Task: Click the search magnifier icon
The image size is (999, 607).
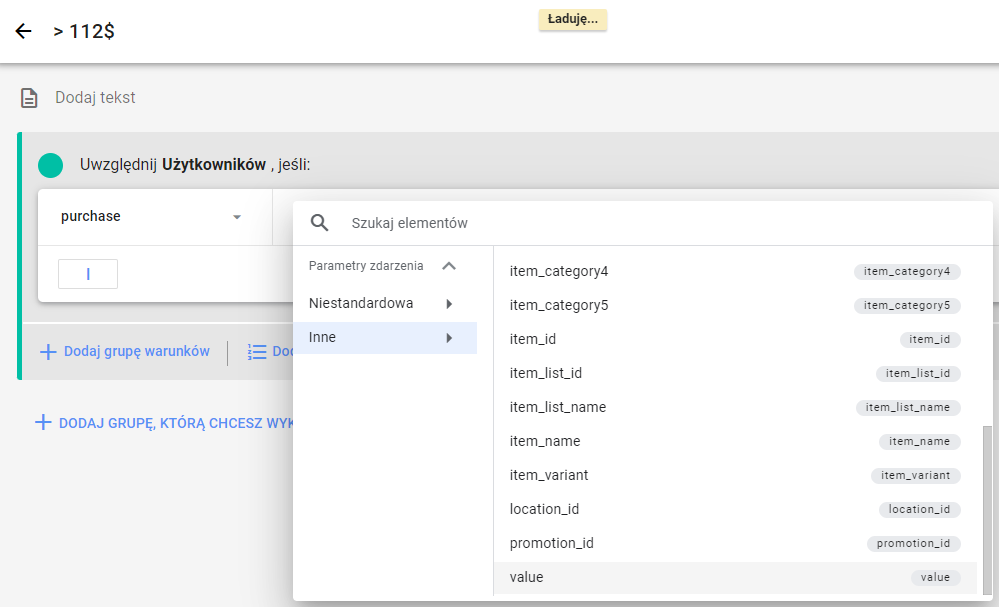Action: pyautogui.click(x=319, y=223)
